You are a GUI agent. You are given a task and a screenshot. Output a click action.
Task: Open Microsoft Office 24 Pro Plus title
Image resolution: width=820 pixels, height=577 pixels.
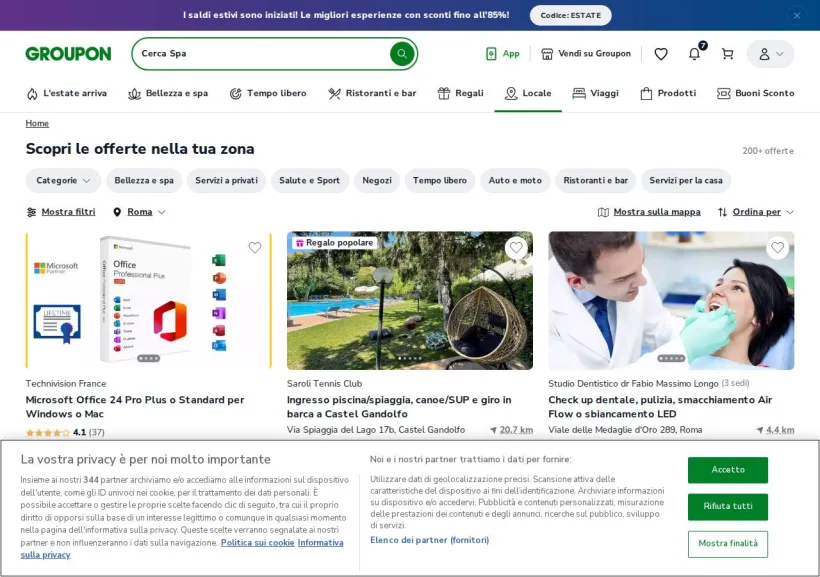pyautogui.click(x=135, y=406)
